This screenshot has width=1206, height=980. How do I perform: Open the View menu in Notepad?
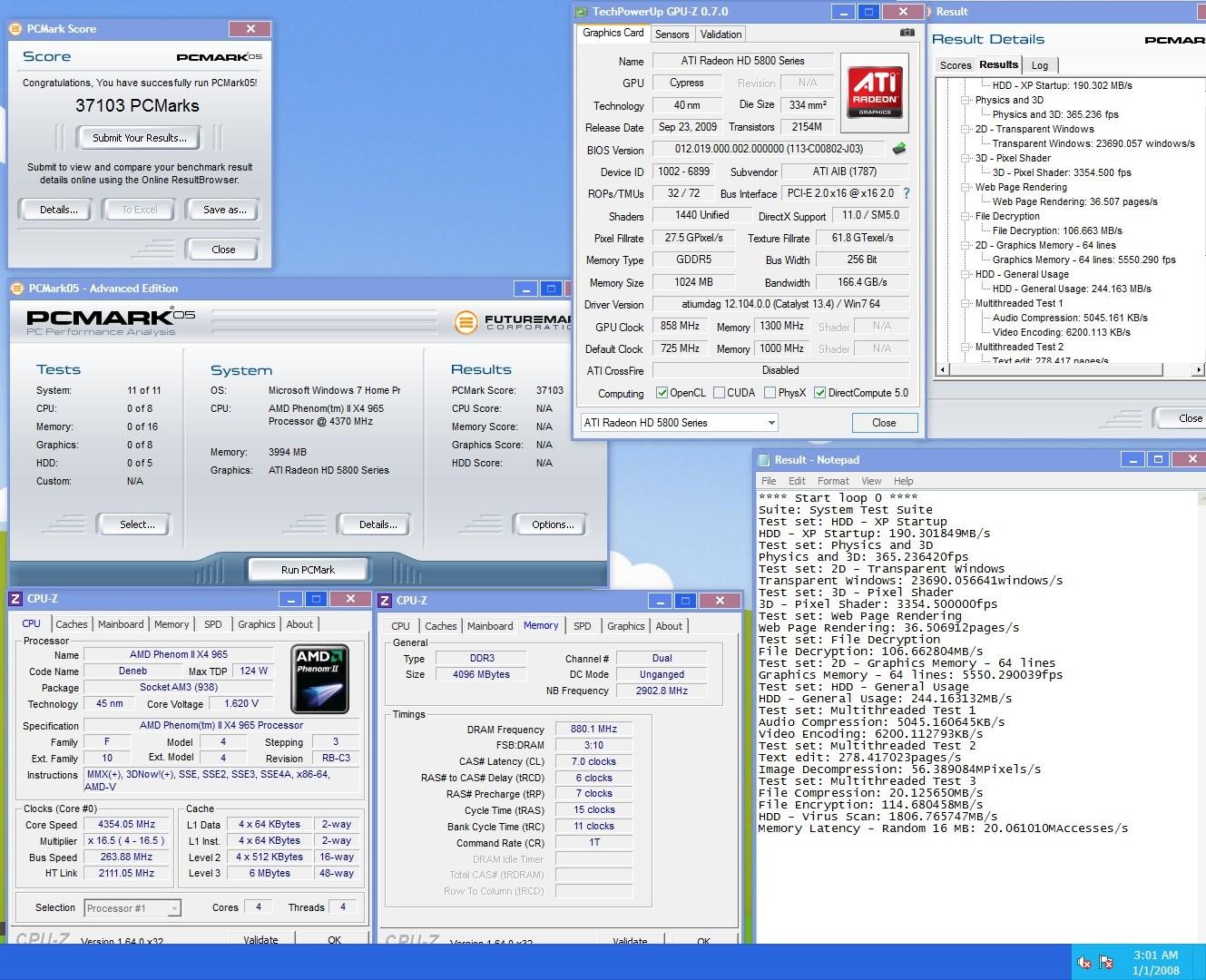coord(871,481)
